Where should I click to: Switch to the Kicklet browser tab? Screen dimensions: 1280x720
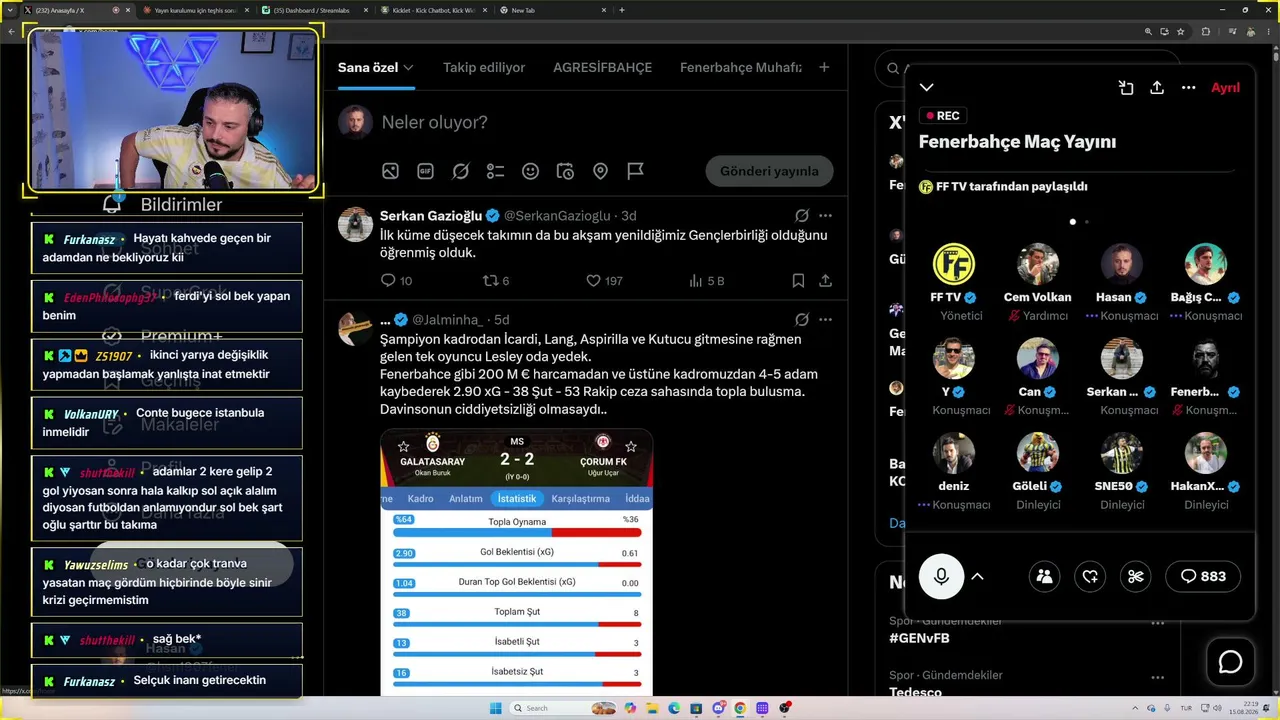[436, 10]
